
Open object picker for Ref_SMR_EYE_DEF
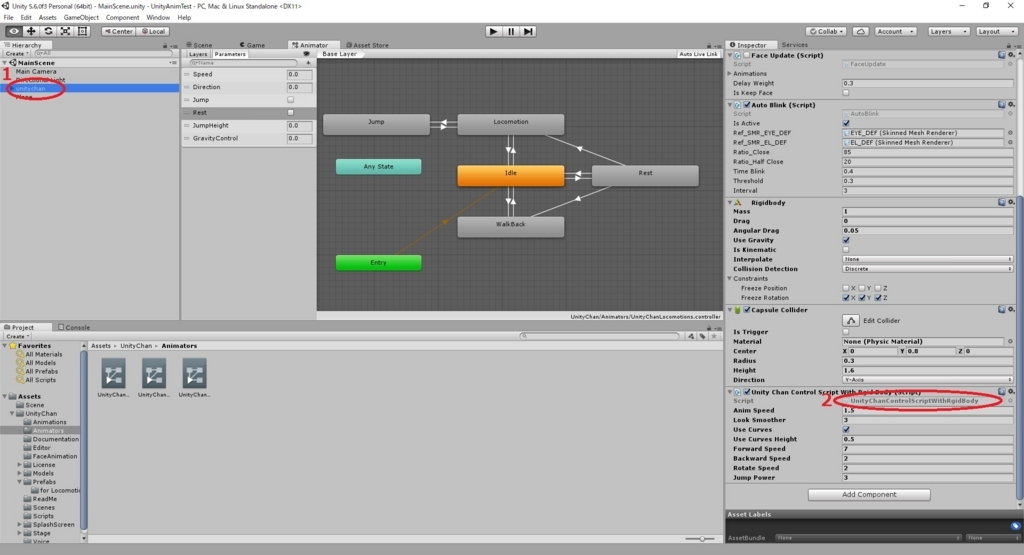tap(1010, 133)
